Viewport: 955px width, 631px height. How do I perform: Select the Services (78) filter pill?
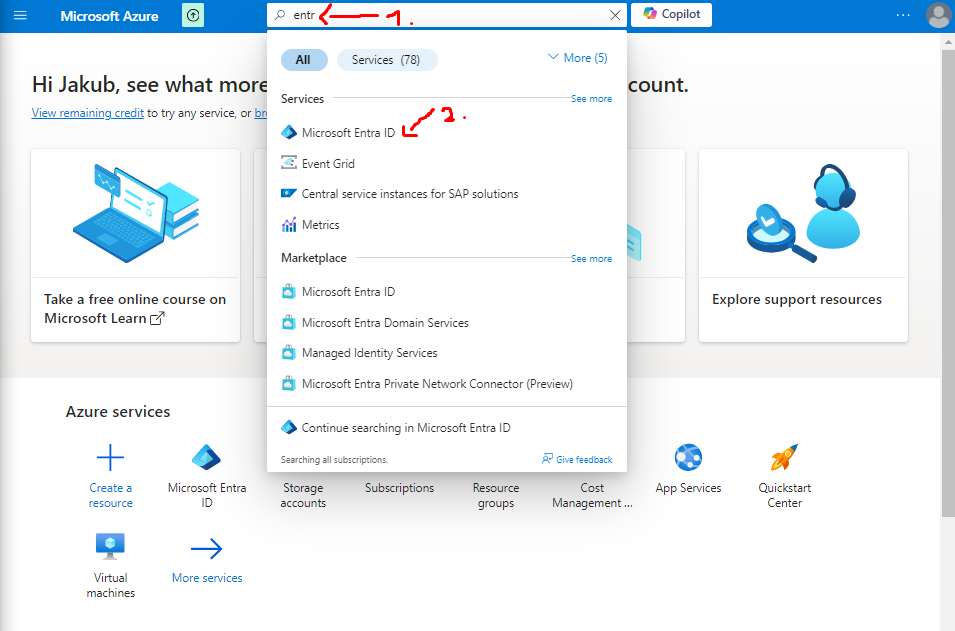click(x=386, y=60)
